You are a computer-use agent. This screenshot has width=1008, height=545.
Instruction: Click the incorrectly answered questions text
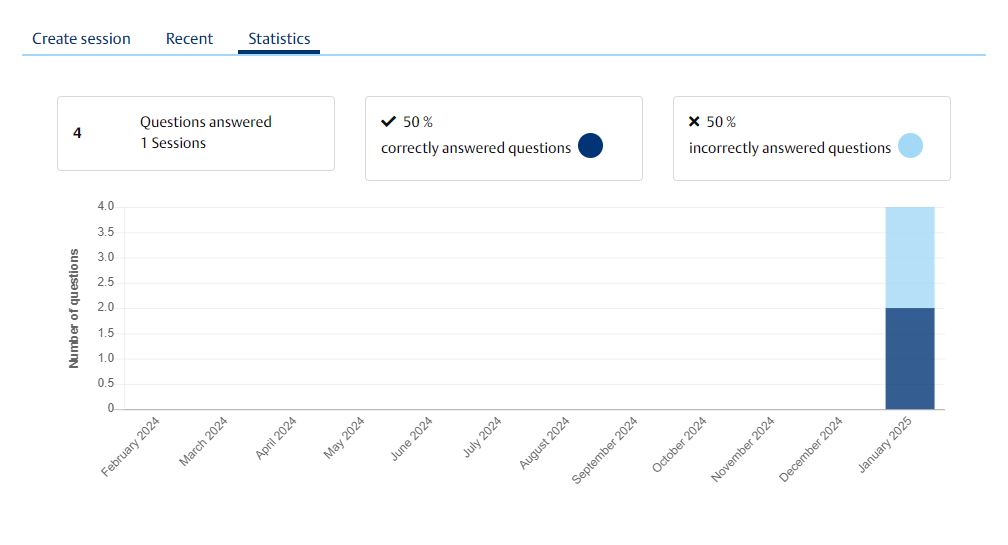[790, 148]
